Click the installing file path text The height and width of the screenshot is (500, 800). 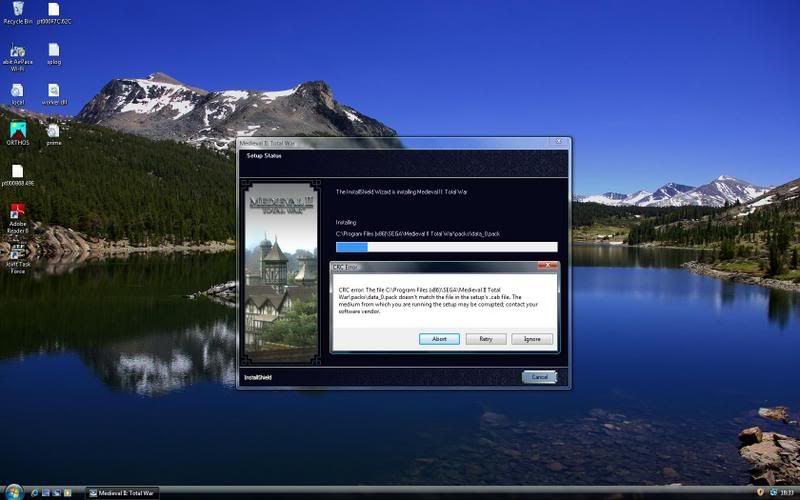pyautogui.click(x=418, y=234)
